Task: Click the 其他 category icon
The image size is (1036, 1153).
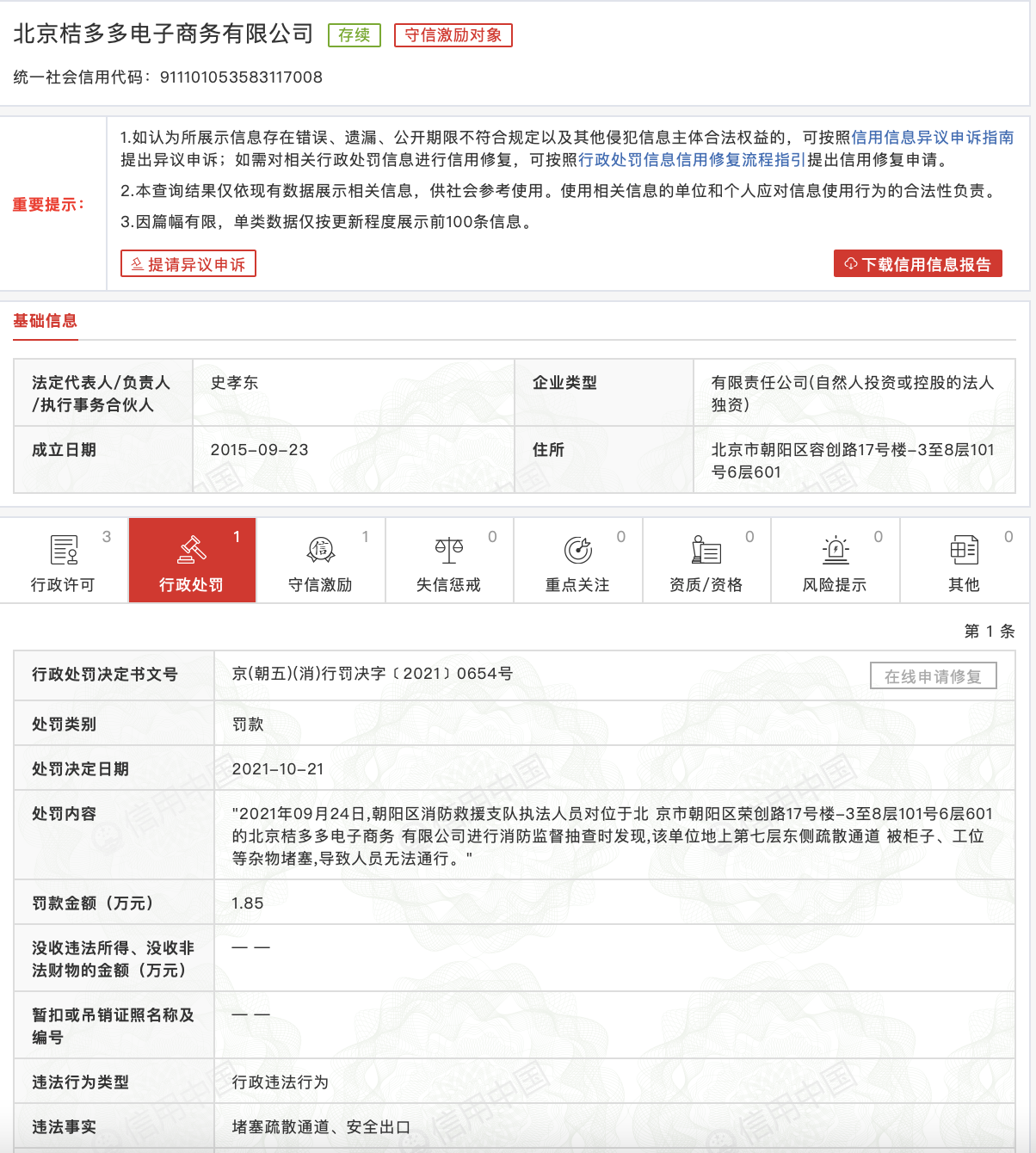Action: (x=964, y=549)
